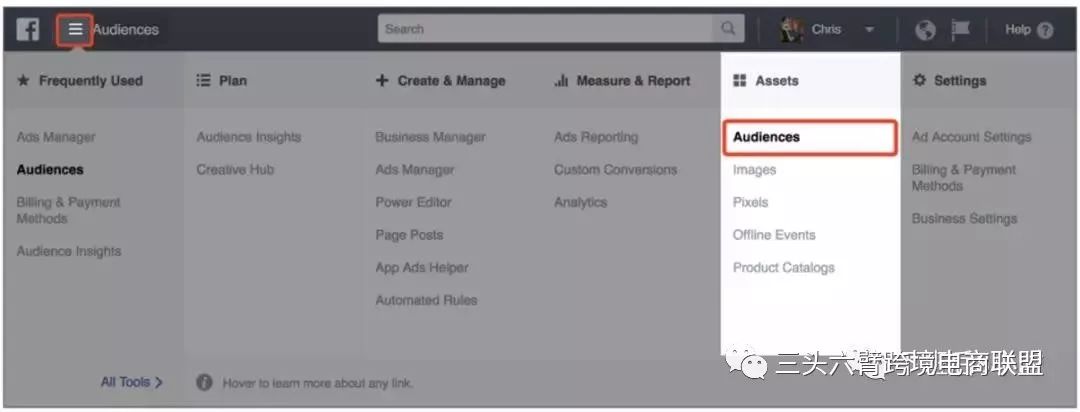Viewport: 1080px width, 412px height.
Task: Open the hamburger menu icon
Action: [75, 30]
